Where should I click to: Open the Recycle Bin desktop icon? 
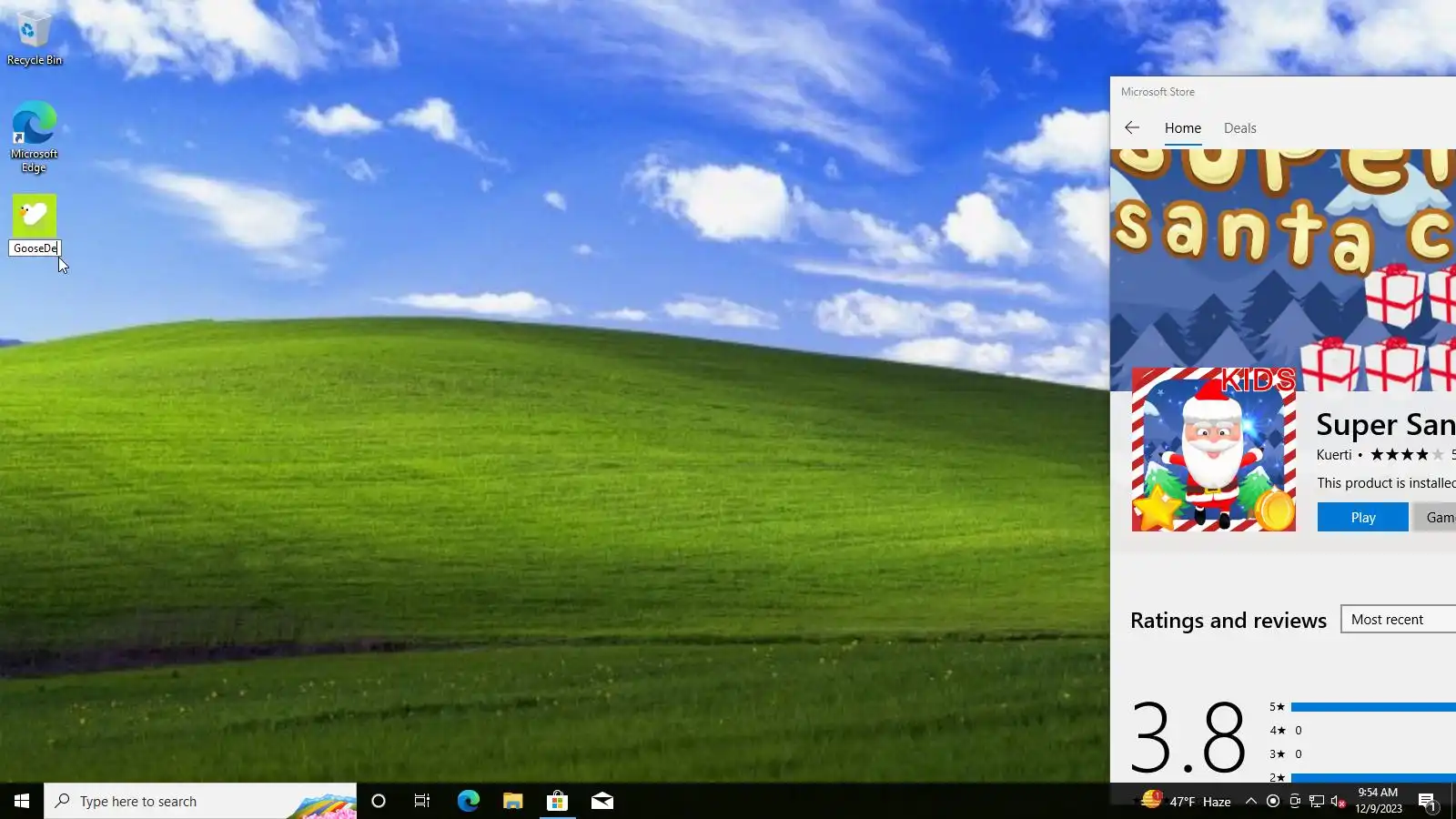(34, 39)
